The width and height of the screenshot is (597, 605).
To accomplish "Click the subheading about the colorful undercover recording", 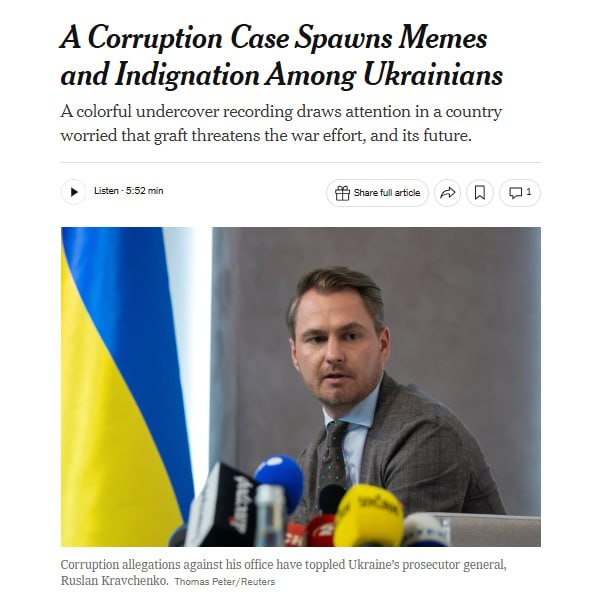I will [281, 123].
